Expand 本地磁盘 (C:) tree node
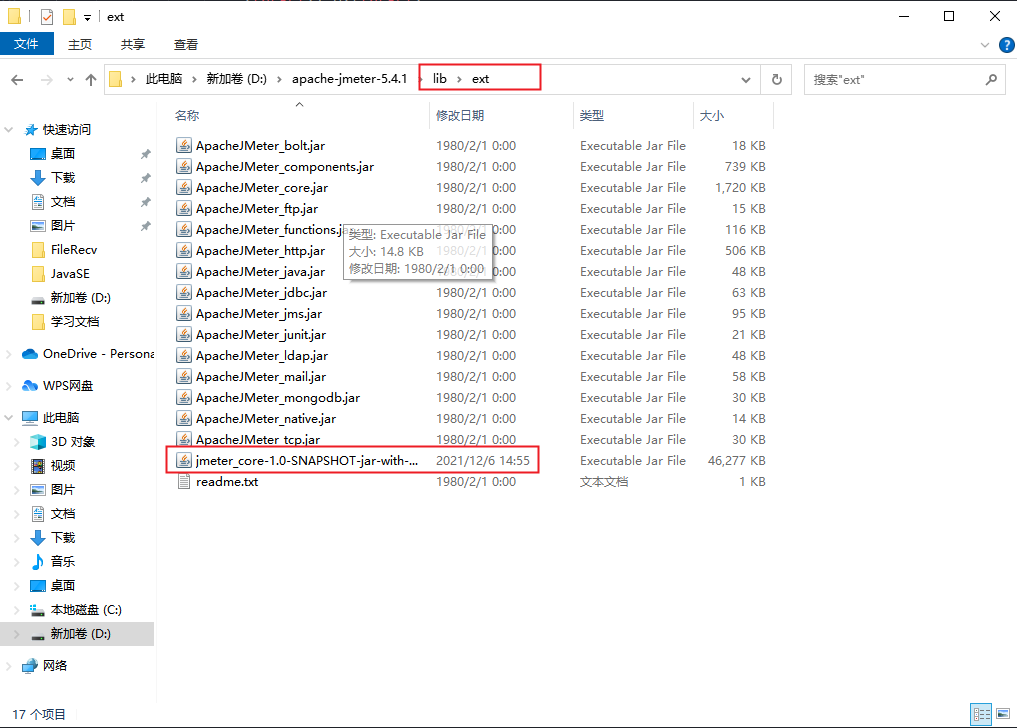The width and height of the screenshot is (1017, 728). 17,610
